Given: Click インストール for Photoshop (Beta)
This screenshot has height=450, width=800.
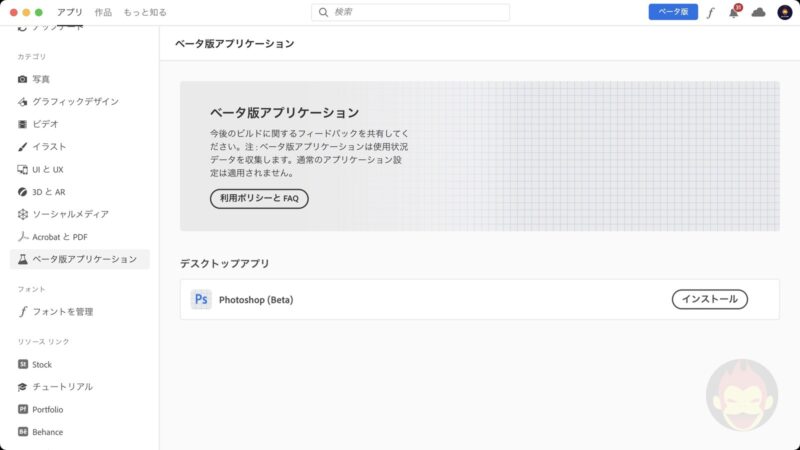Looking at the screenshot, I should [x=710, y=299].
